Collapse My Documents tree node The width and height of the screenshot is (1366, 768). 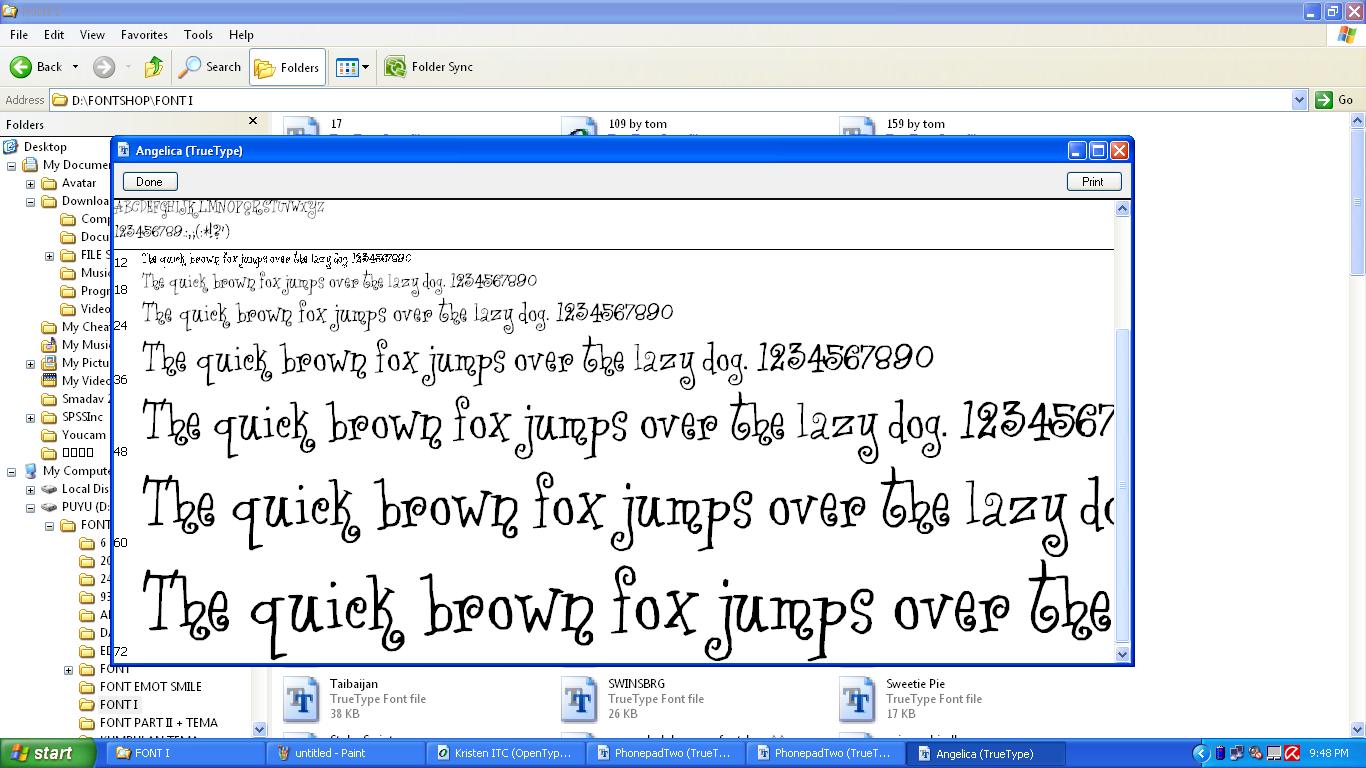(12, 165)
